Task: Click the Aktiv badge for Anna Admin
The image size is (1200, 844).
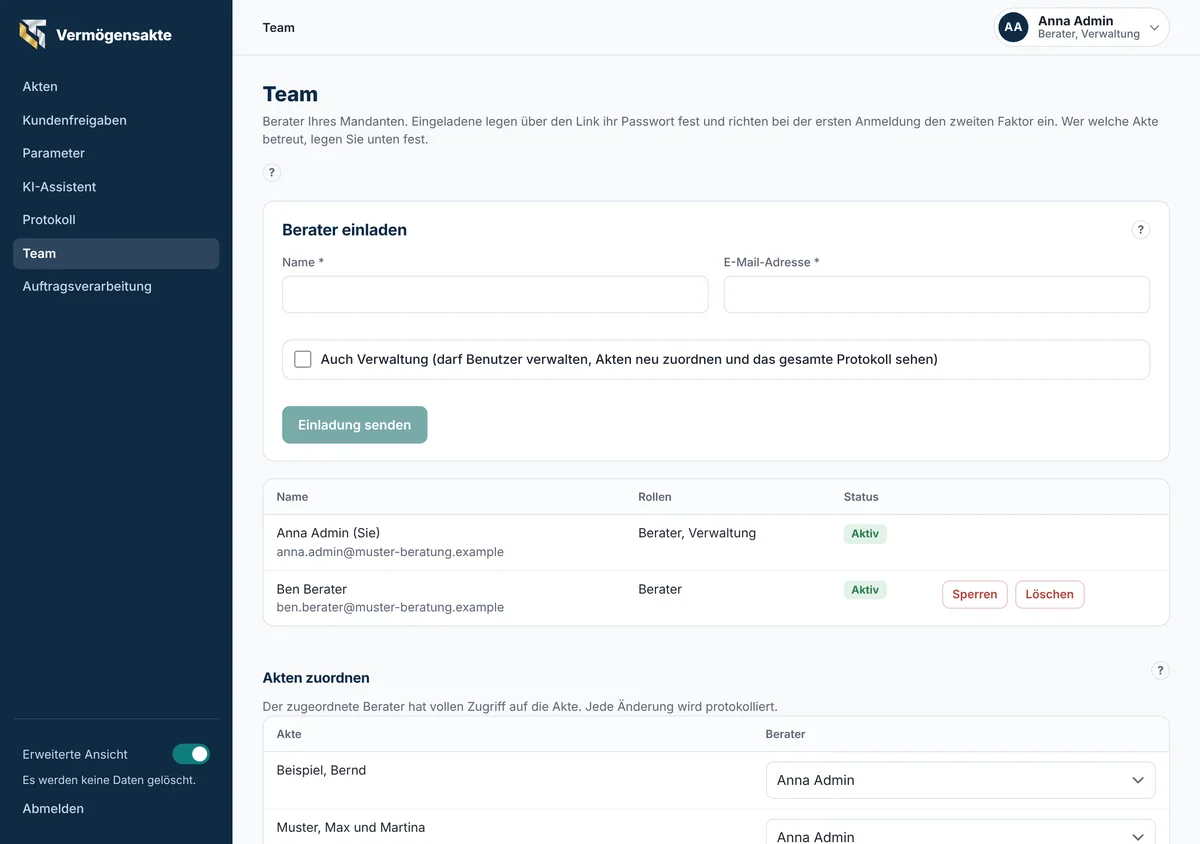Action: pyautogui.click(x=865, y=534)
